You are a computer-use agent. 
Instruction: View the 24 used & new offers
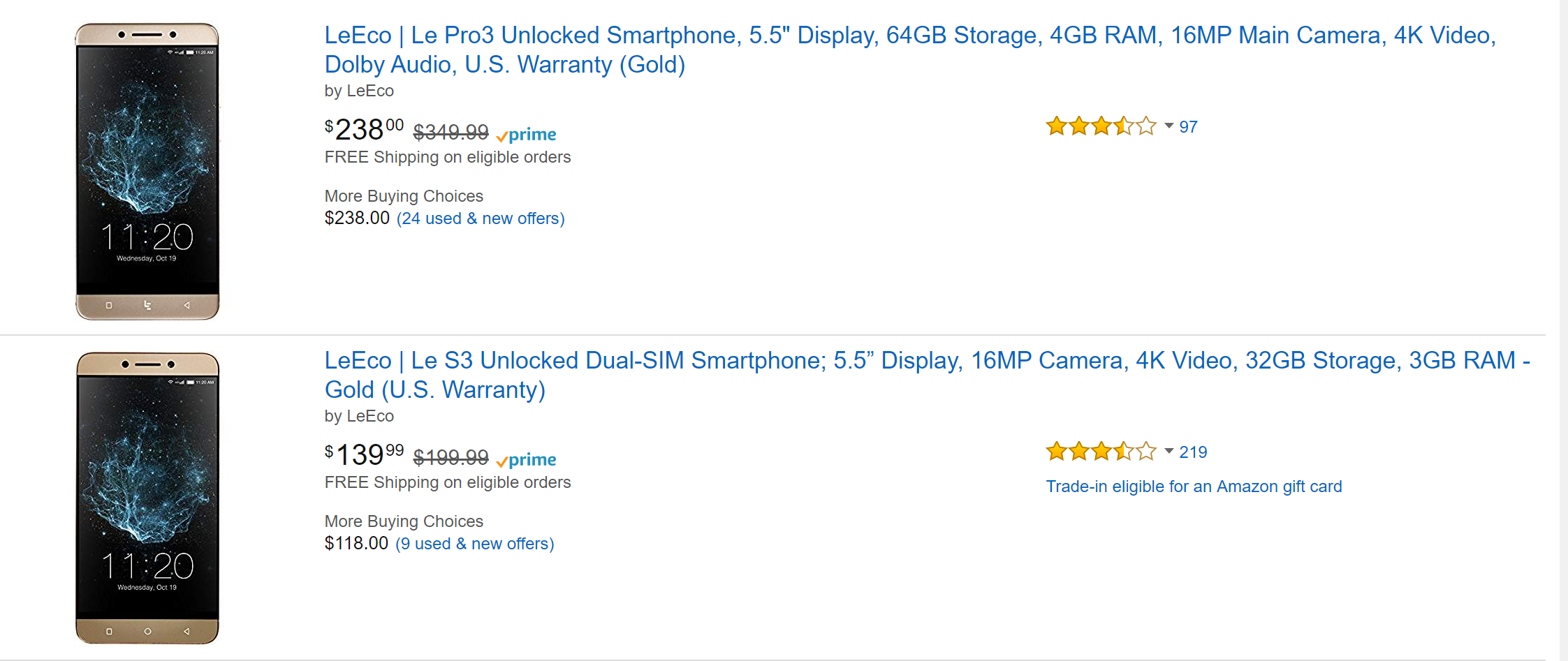(x=481, y=218)
